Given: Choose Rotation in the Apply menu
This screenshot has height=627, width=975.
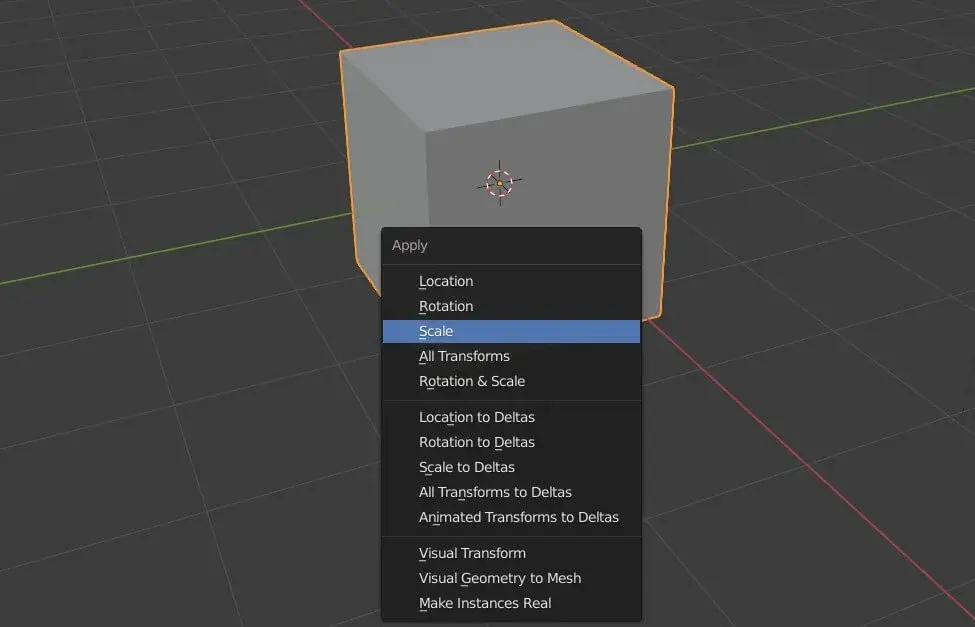Looking at the screenshot, I should pyautogui.click(x=511, y=306).
